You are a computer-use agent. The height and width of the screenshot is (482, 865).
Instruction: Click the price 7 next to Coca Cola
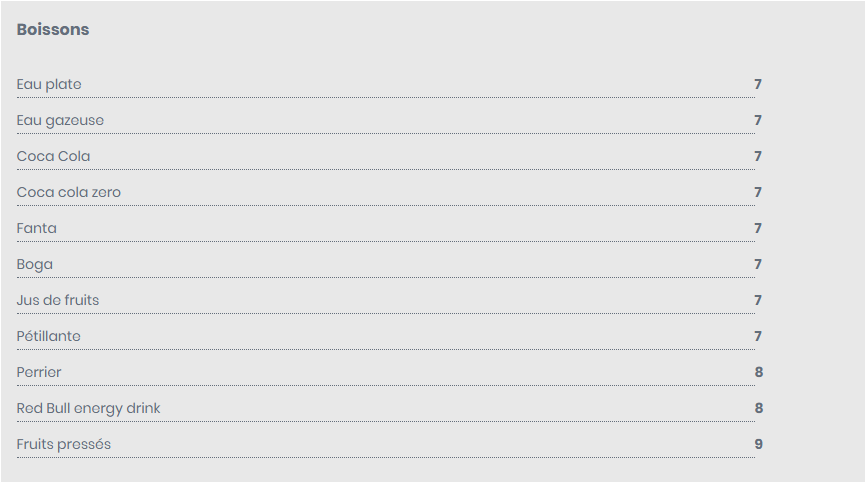(758, 156)
